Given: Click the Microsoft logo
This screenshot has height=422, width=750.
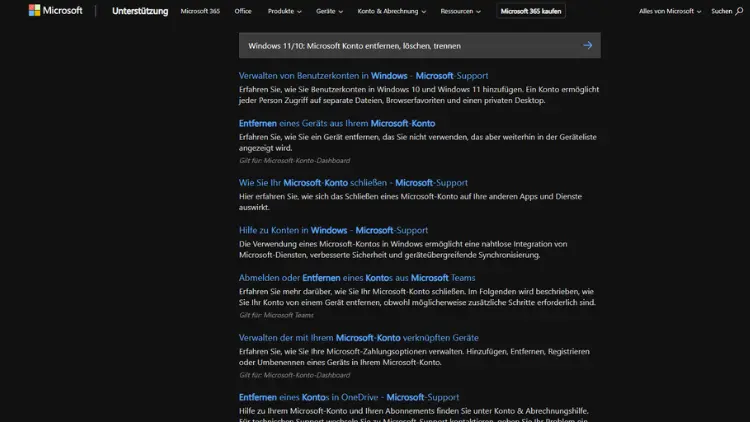Looking at the screenshot, I should [55, 11].
